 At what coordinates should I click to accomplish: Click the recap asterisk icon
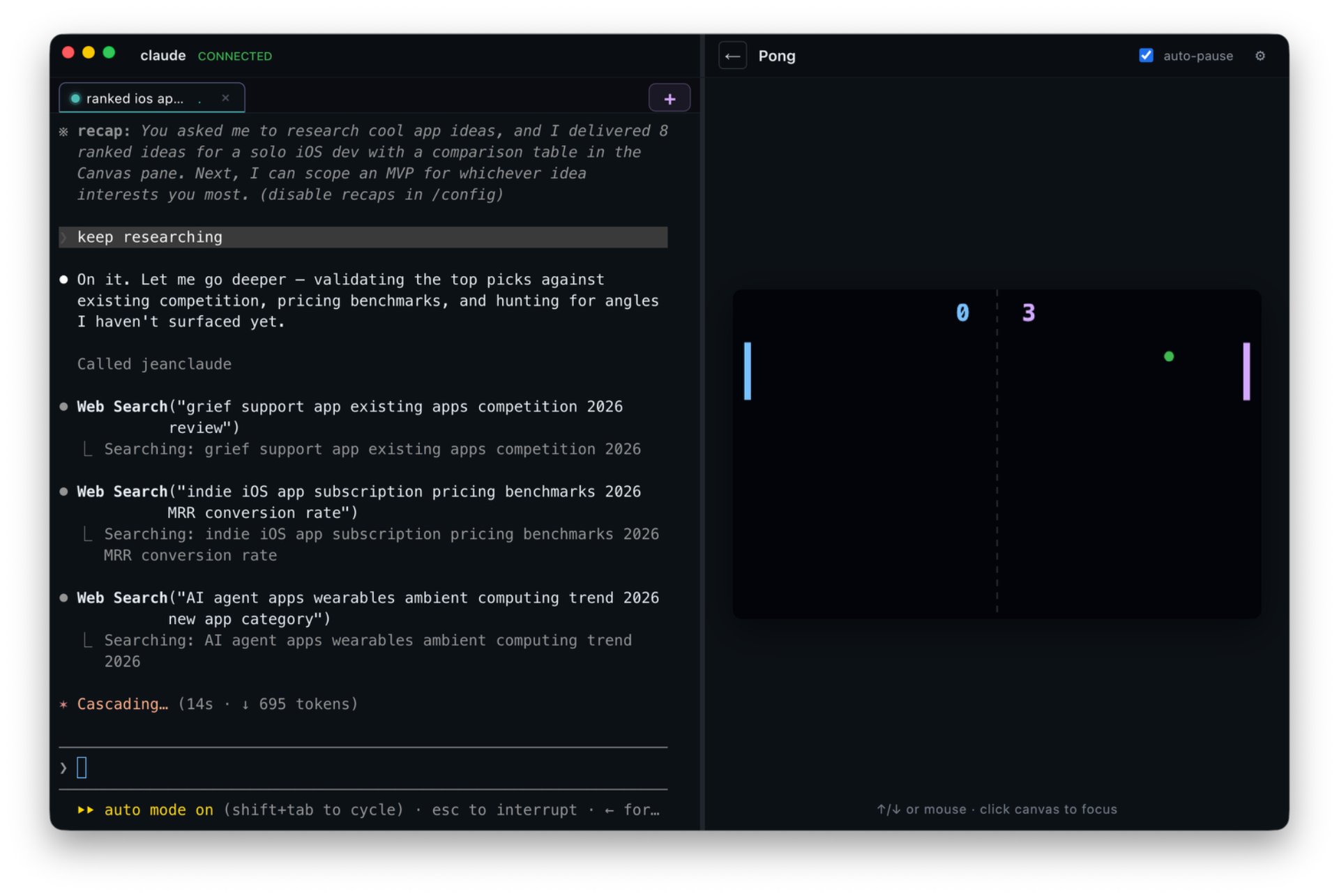(63, 132)
